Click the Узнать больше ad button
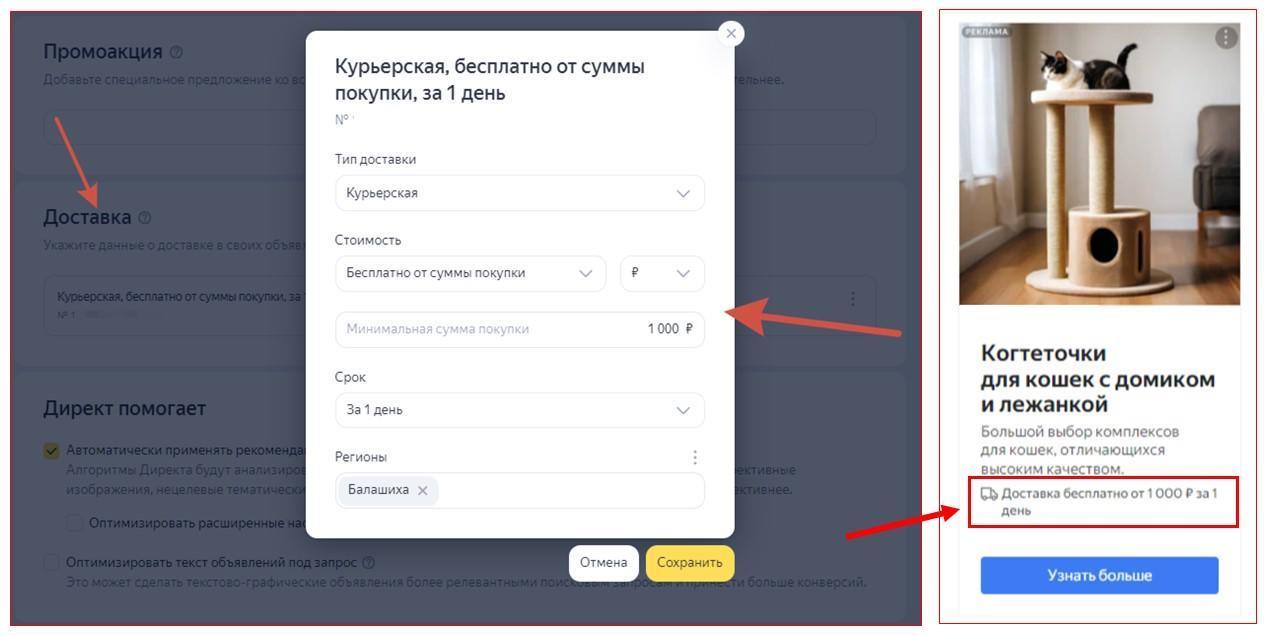 (1099, 576)
